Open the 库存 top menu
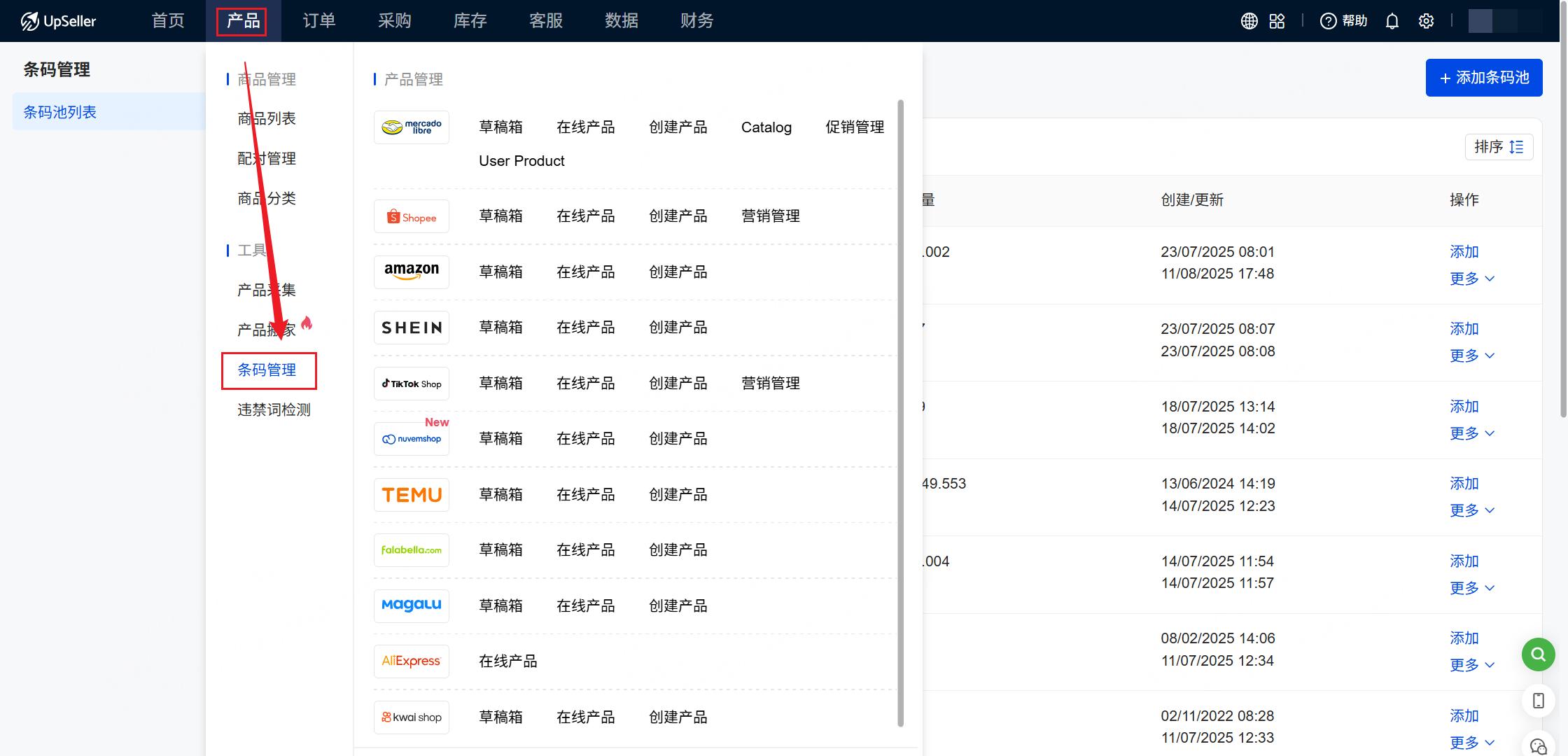This screenshot has width=1568, height=756. (x=470, y=21)
